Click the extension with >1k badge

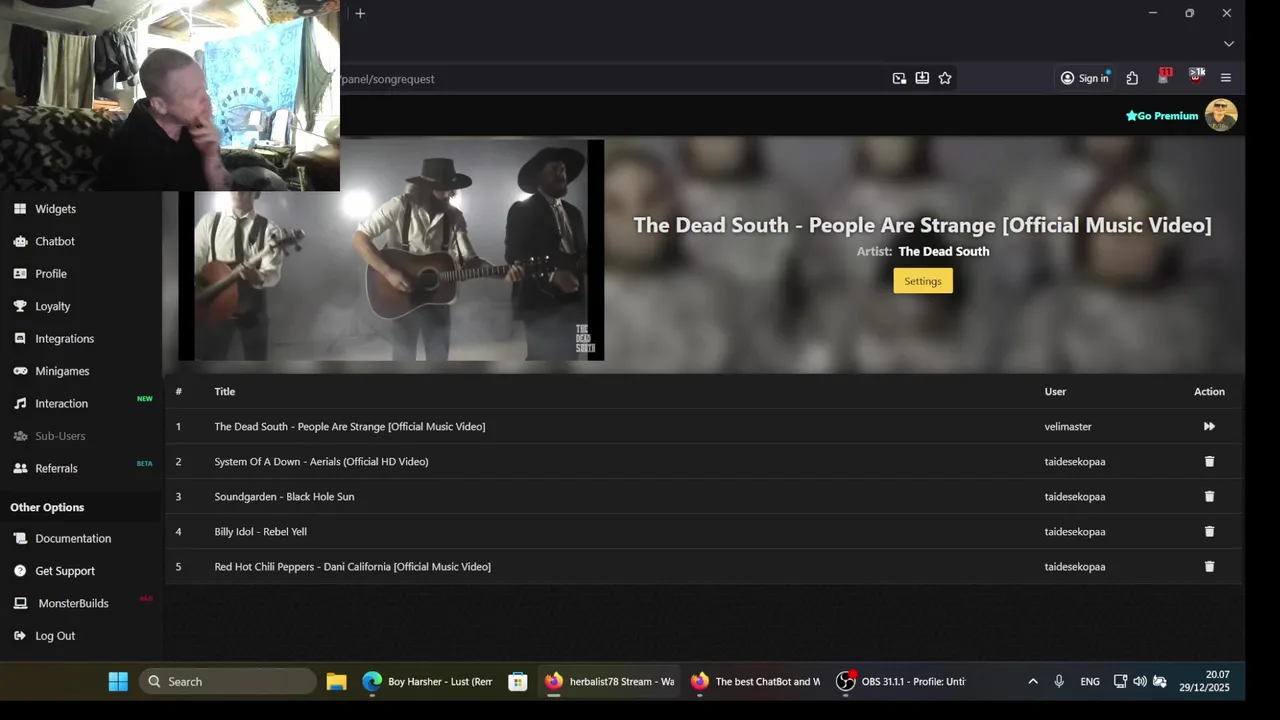pyautogui.click(x=1196, y=77)
